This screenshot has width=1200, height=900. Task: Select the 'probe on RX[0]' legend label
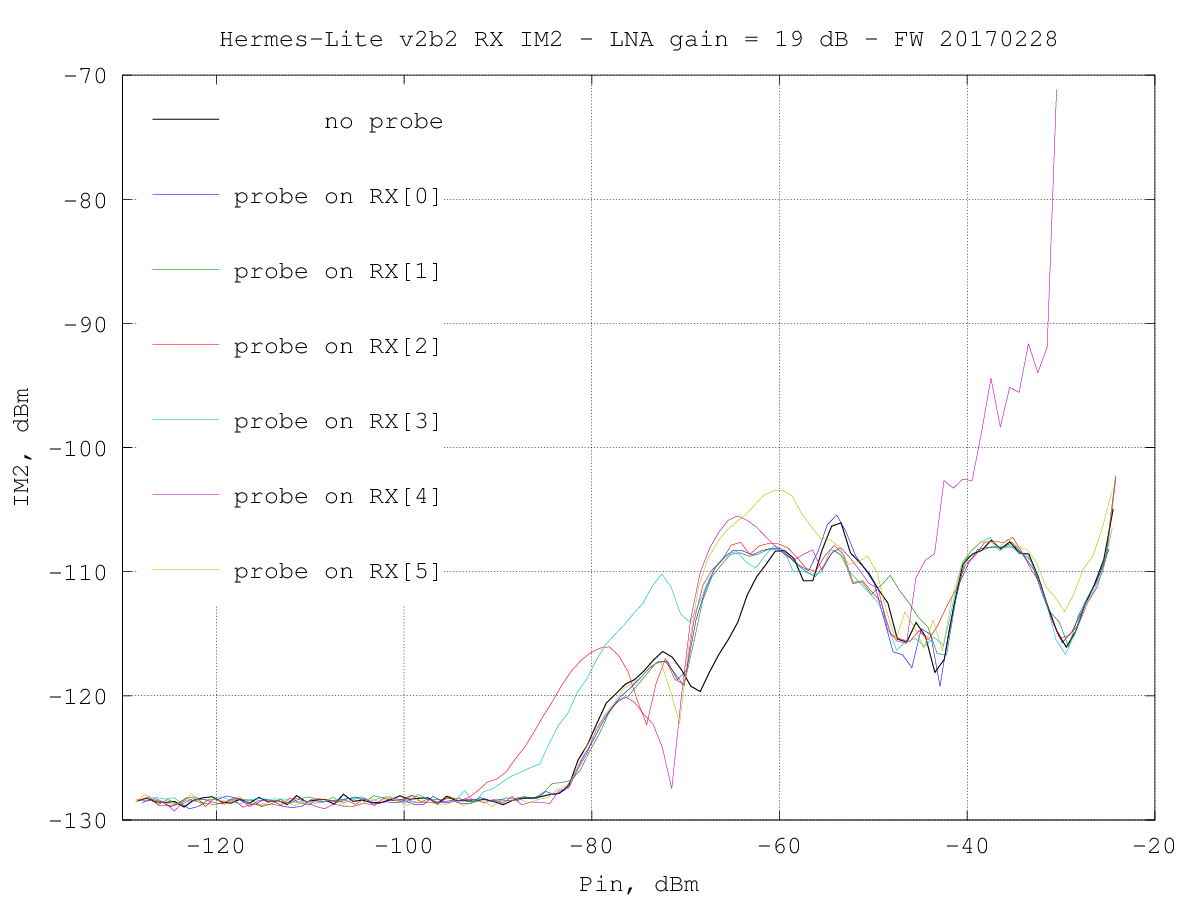[338, 197]
